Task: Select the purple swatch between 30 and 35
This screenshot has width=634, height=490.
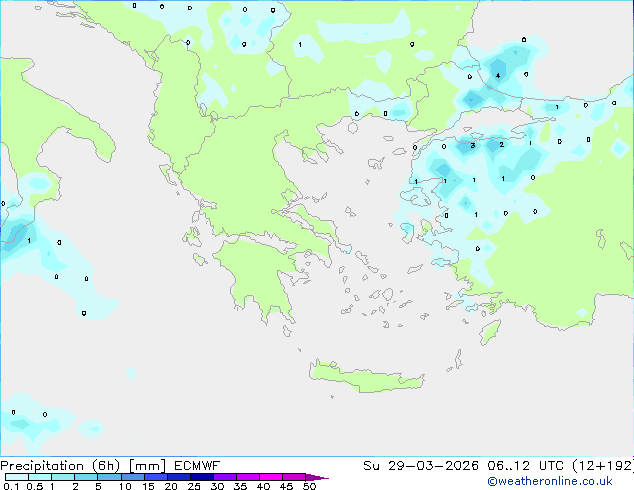Action: (x=225, y=477)
